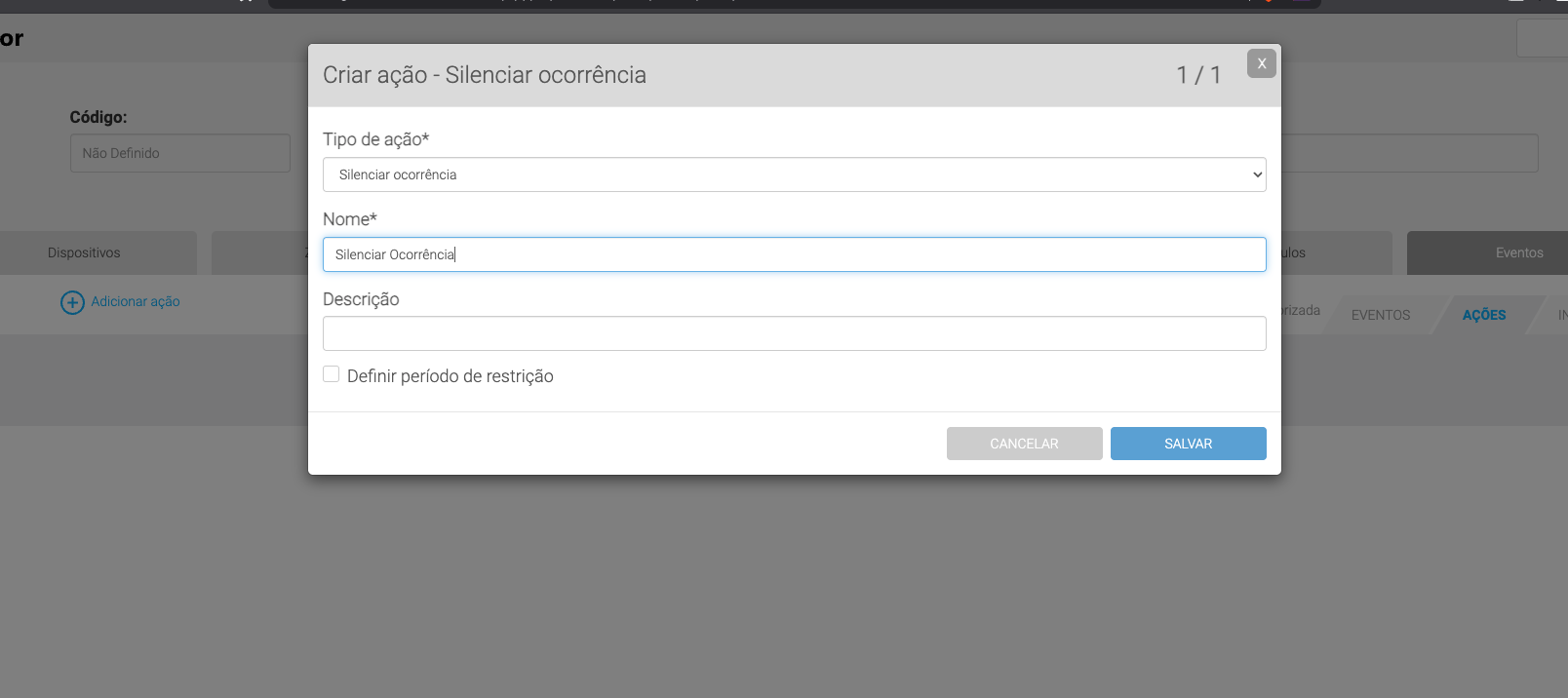1568x698 pixels.
Task: Click the partially visible button at top right
Action: point(1542,39)
